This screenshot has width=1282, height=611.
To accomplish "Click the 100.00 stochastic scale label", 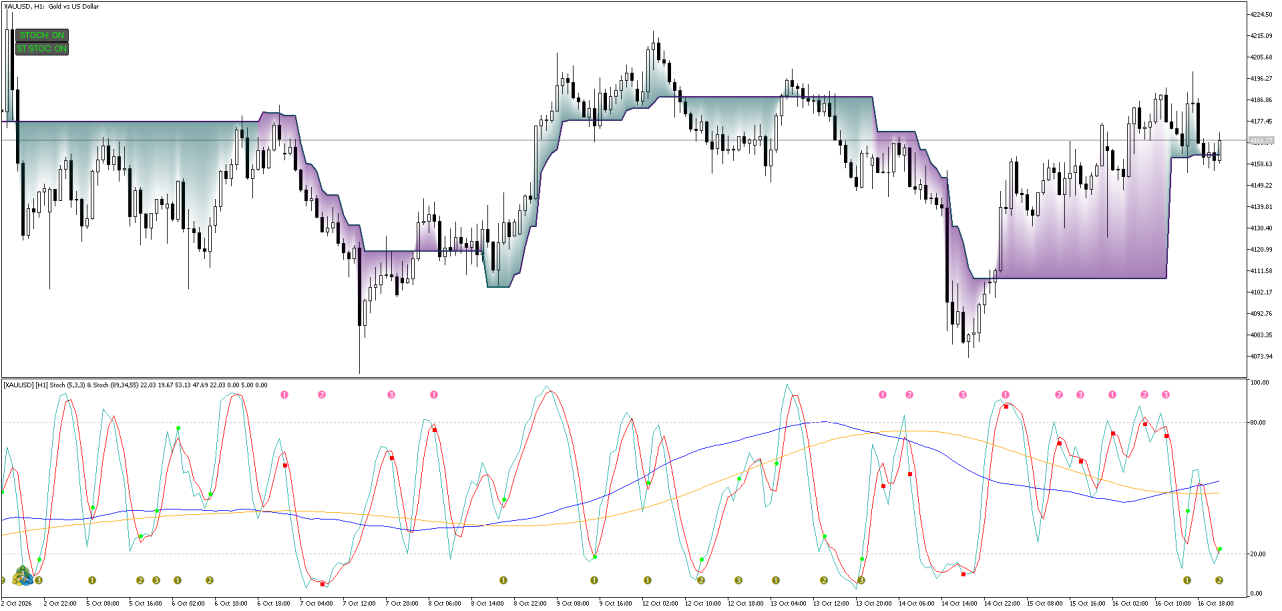I will 1259,383.
